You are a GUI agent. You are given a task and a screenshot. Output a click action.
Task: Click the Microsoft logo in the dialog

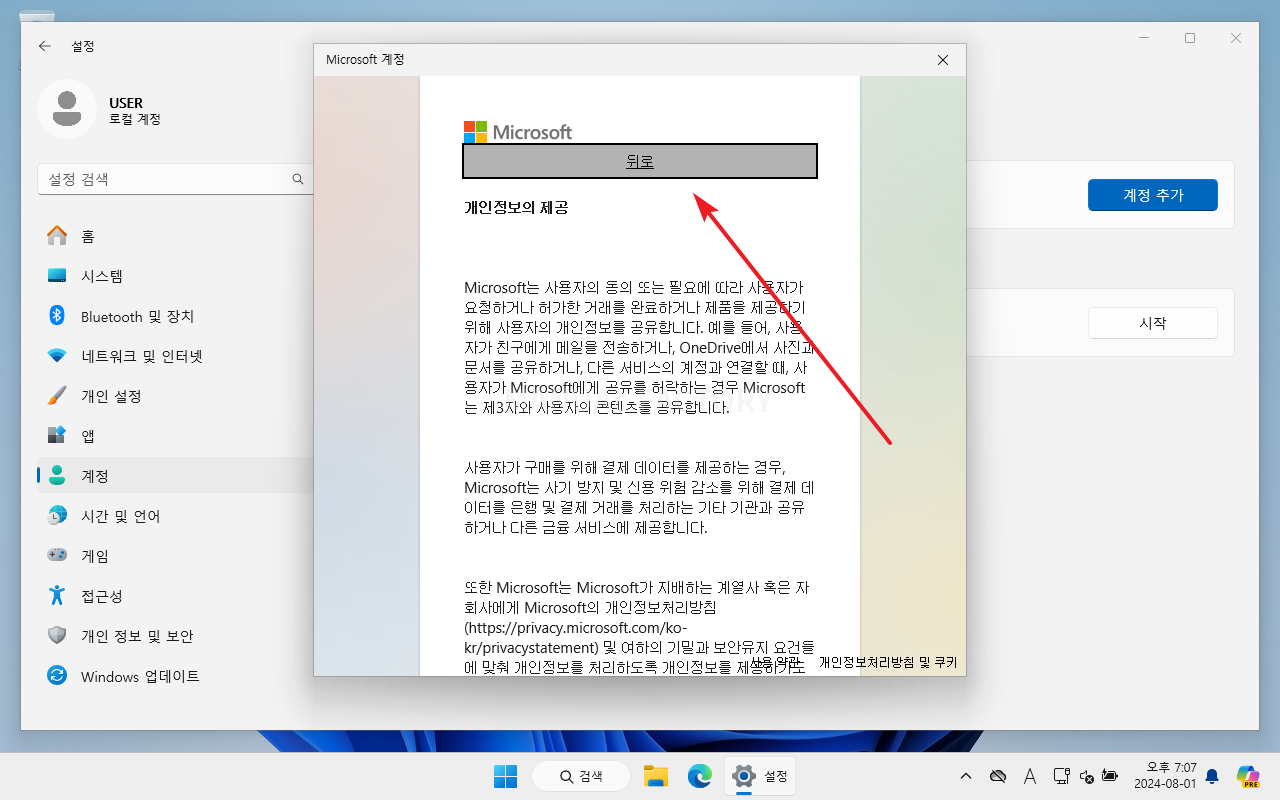(x=518, y=132)
